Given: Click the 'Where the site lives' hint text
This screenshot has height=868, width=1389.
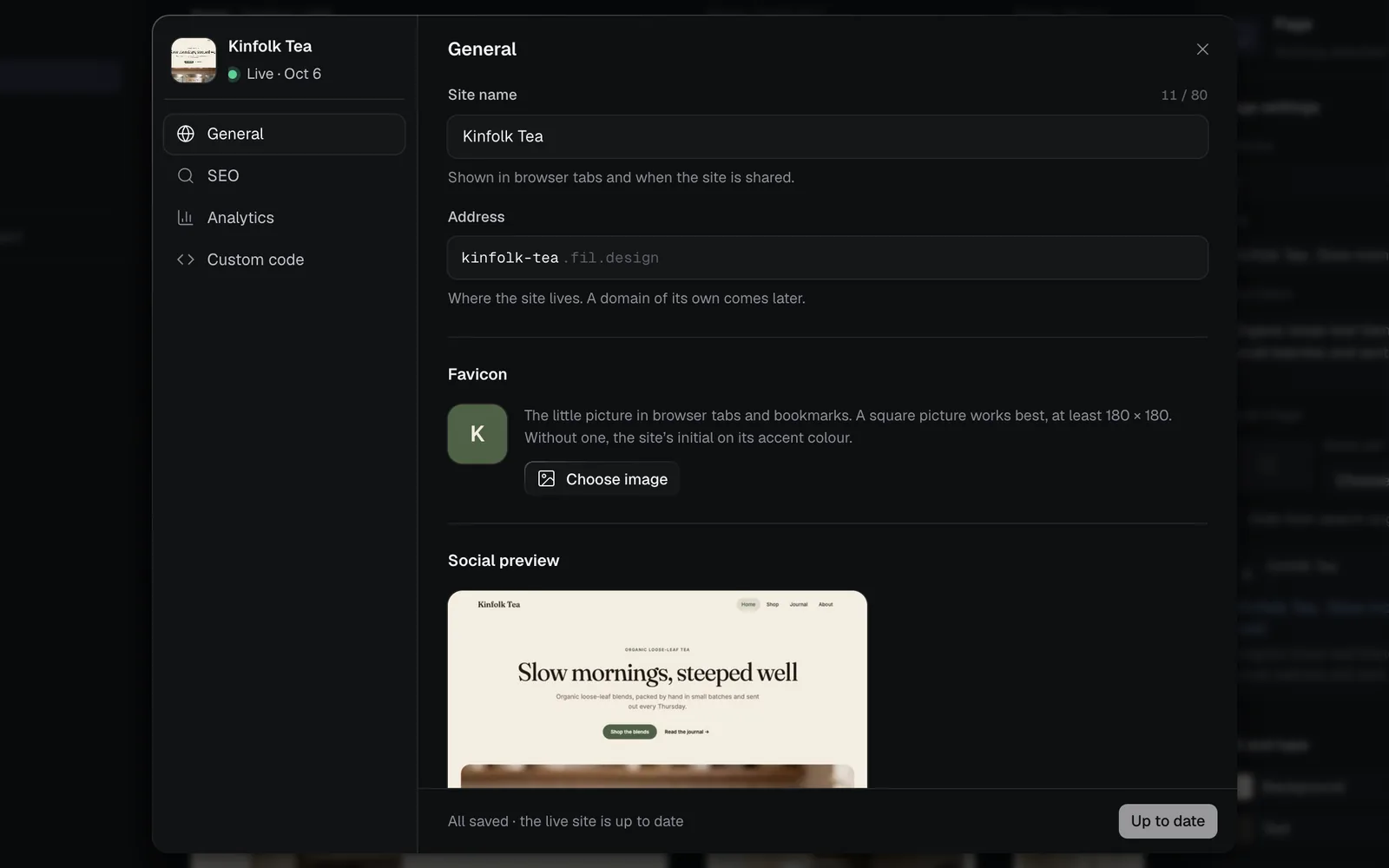Looking at the screenshot, I should point(627,298).
